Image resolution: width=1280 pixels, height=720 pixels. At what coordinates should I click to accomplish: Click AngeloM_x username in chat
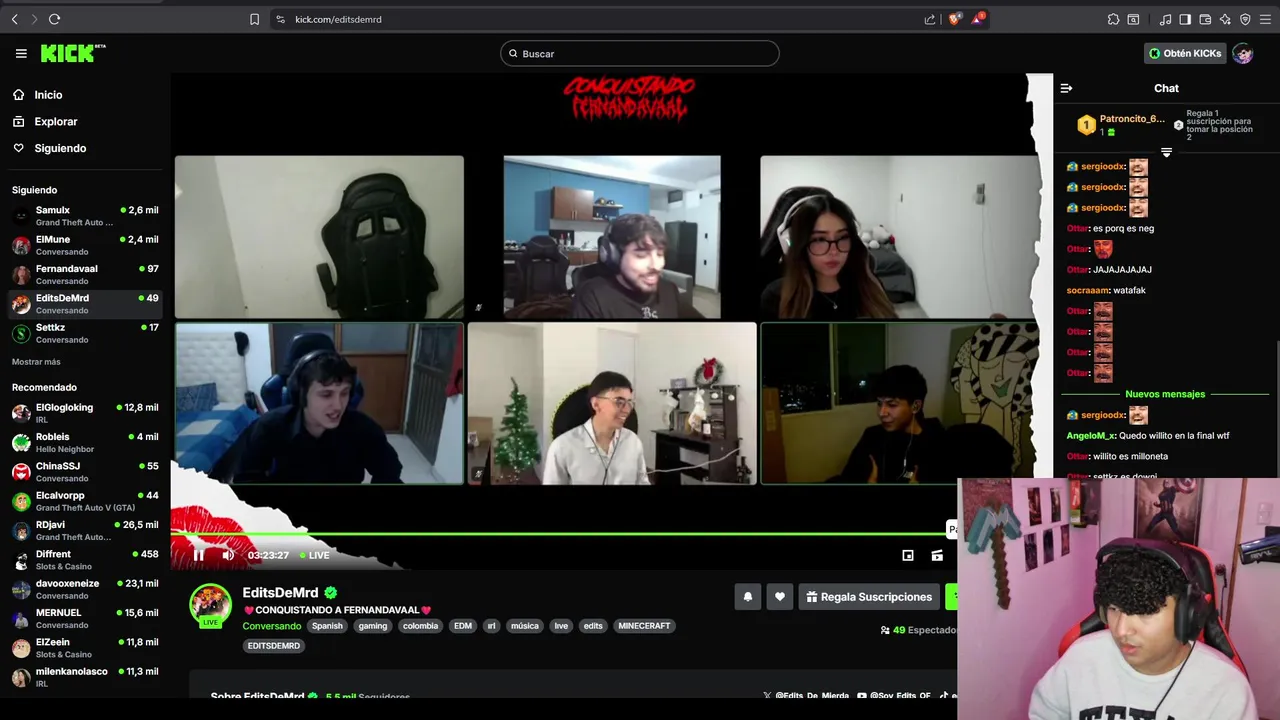coord(1090,436)
